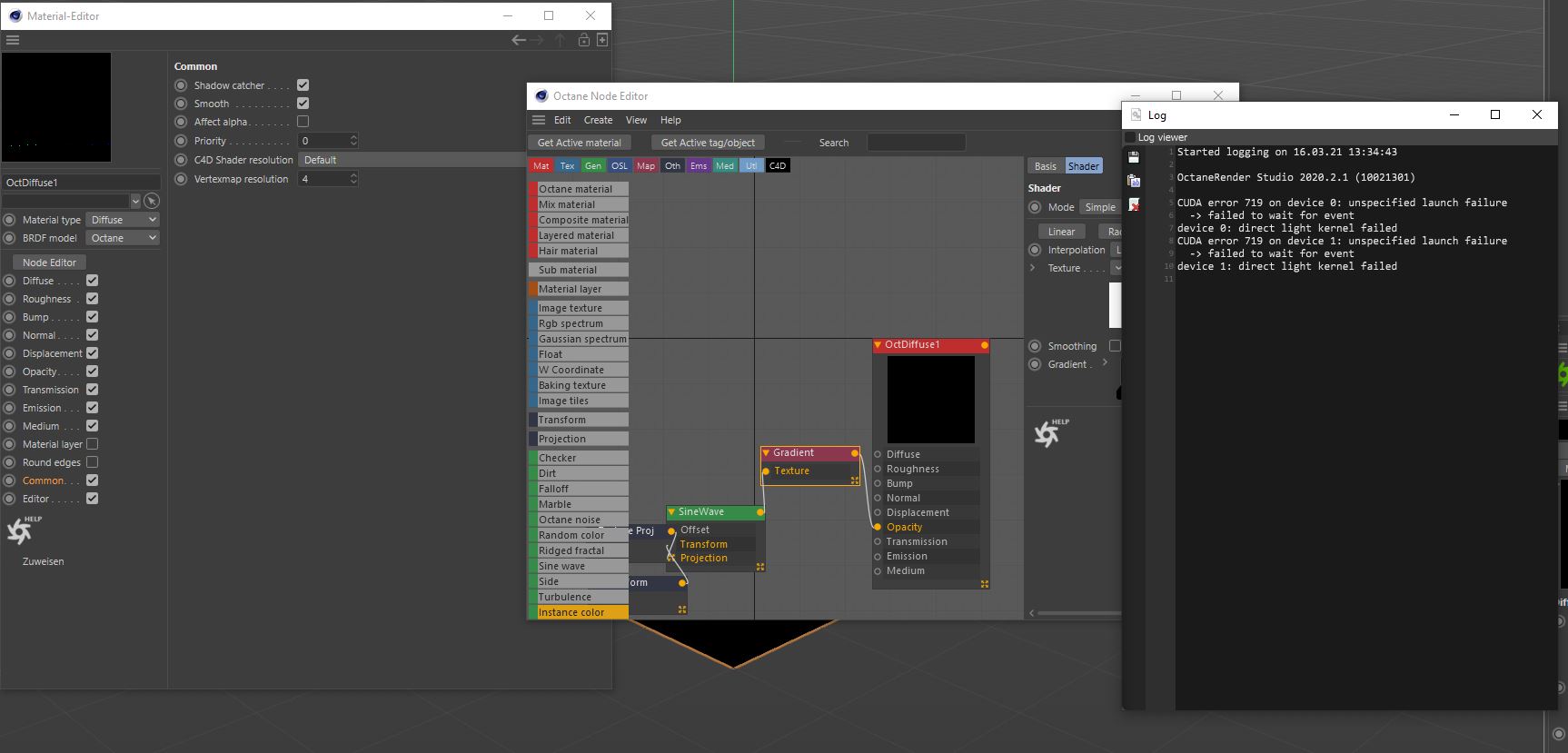Click the Linear button in Shader panel
The height and width of the screenshot is (753, 1568).
(1061, 232)
